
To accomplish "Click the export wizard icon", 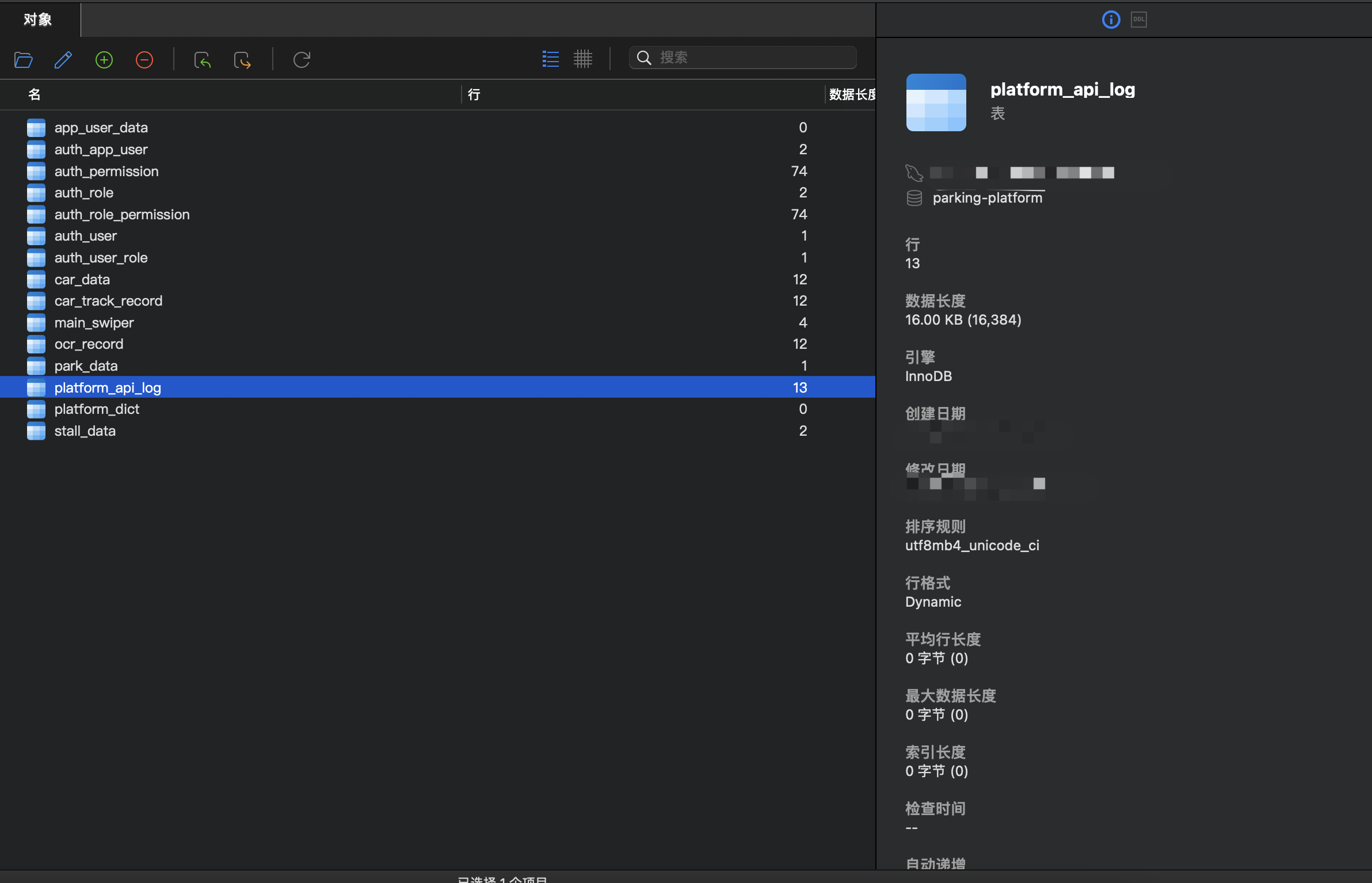I will point(242,60).
